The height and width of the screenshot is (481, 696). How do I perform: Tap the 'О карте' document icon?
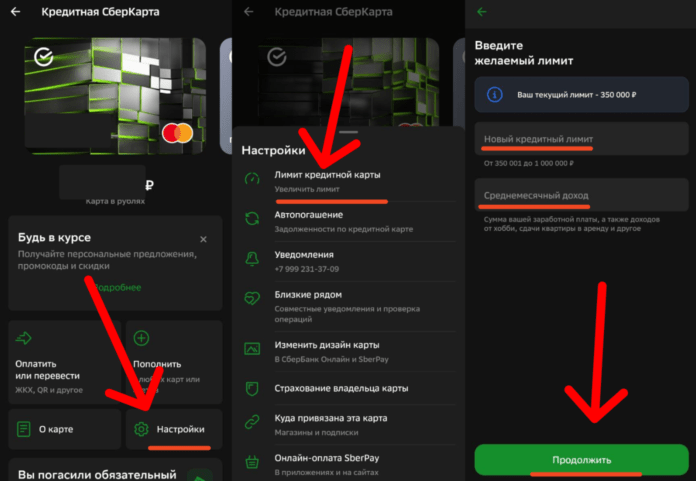tap(24, 429)
